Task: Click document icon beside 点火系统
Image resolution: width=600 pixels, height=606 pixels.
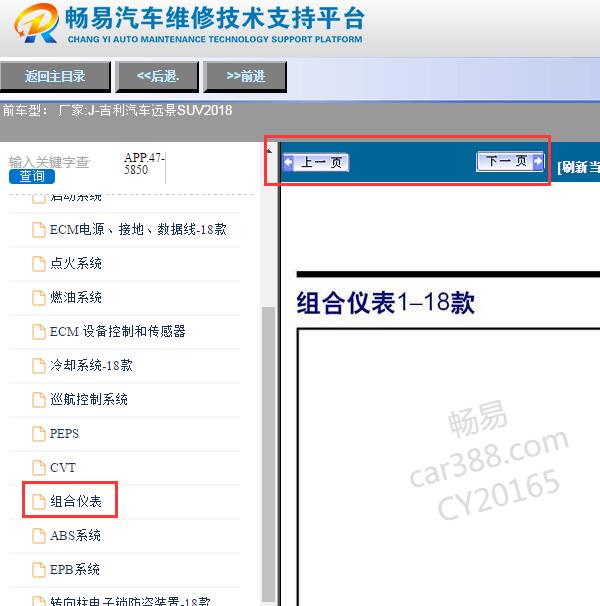Action: tap(39, 264)
